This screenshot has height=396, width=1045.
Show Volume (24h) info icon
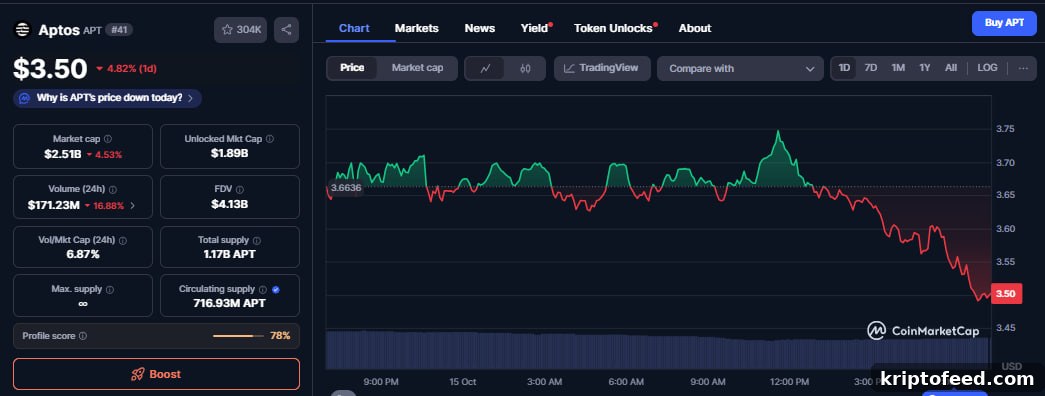pos(113,189)
